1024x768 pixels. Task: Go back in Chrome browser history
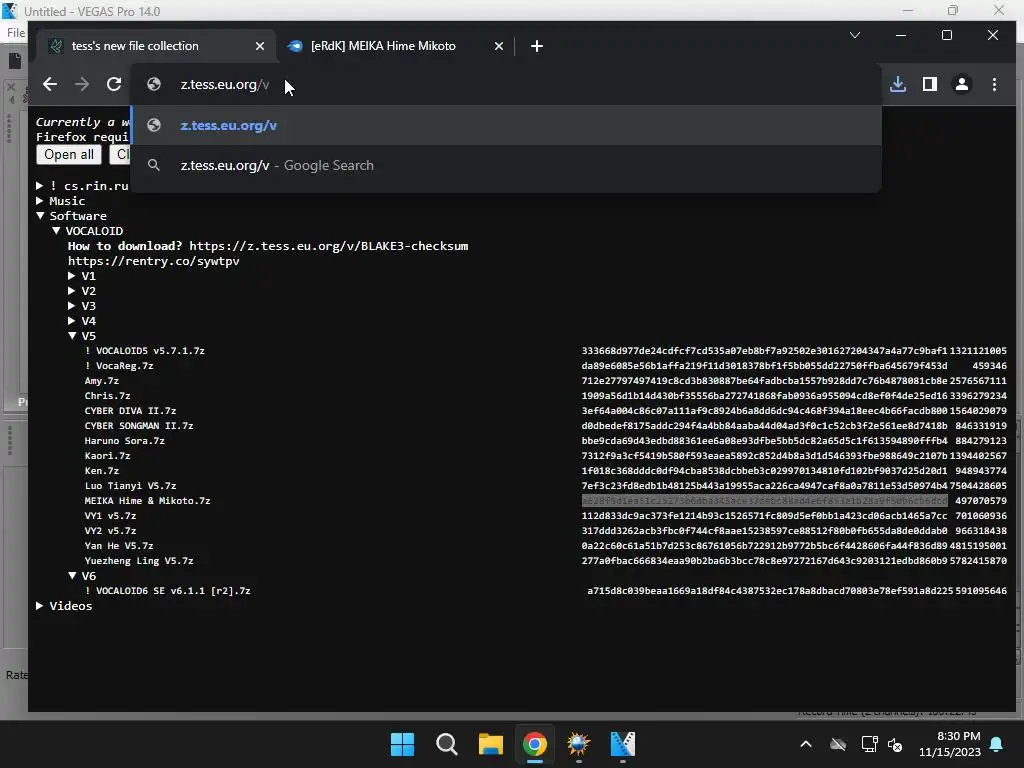50,84
